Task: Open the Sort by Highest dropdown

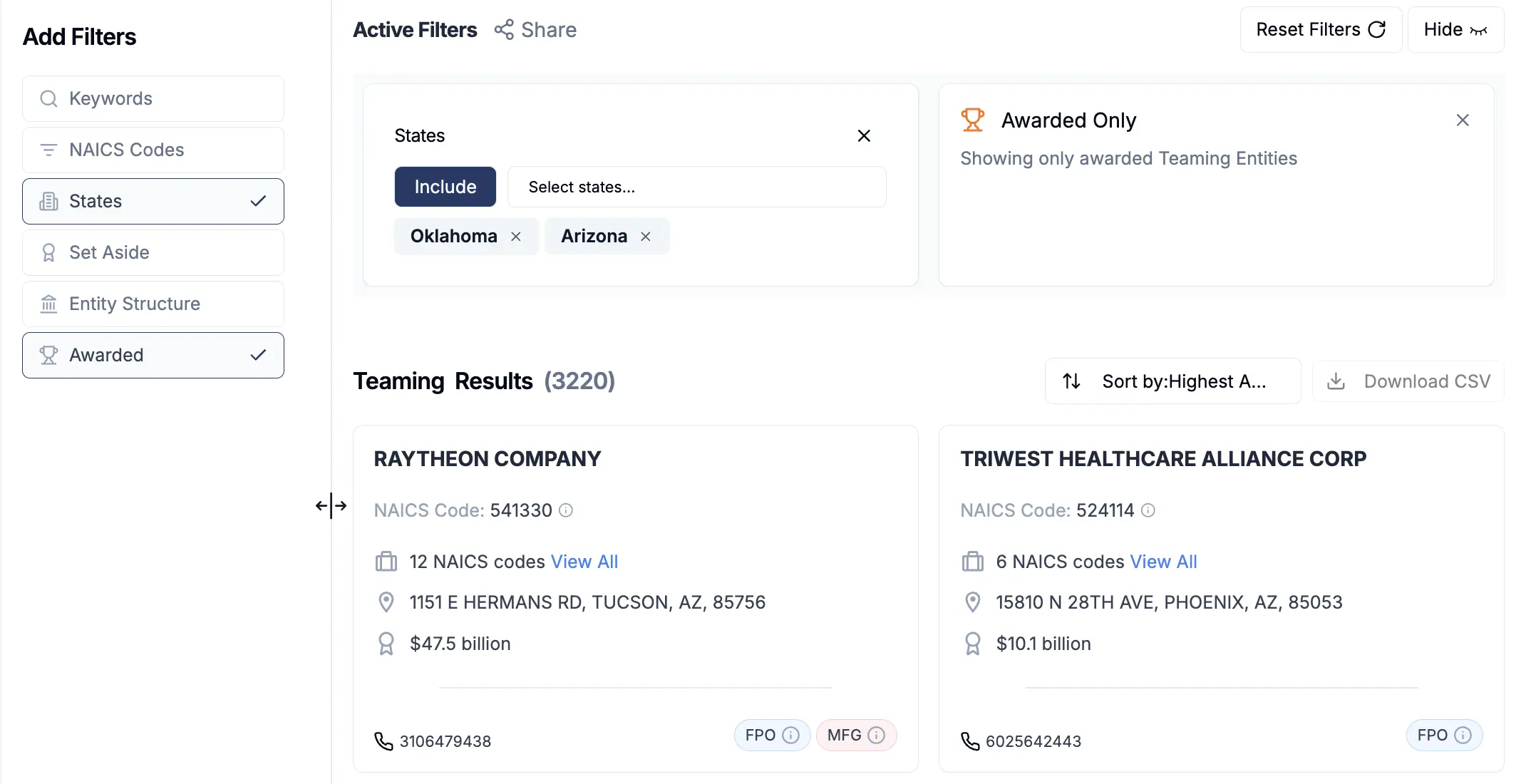Action: click(x=1172, y=381)
